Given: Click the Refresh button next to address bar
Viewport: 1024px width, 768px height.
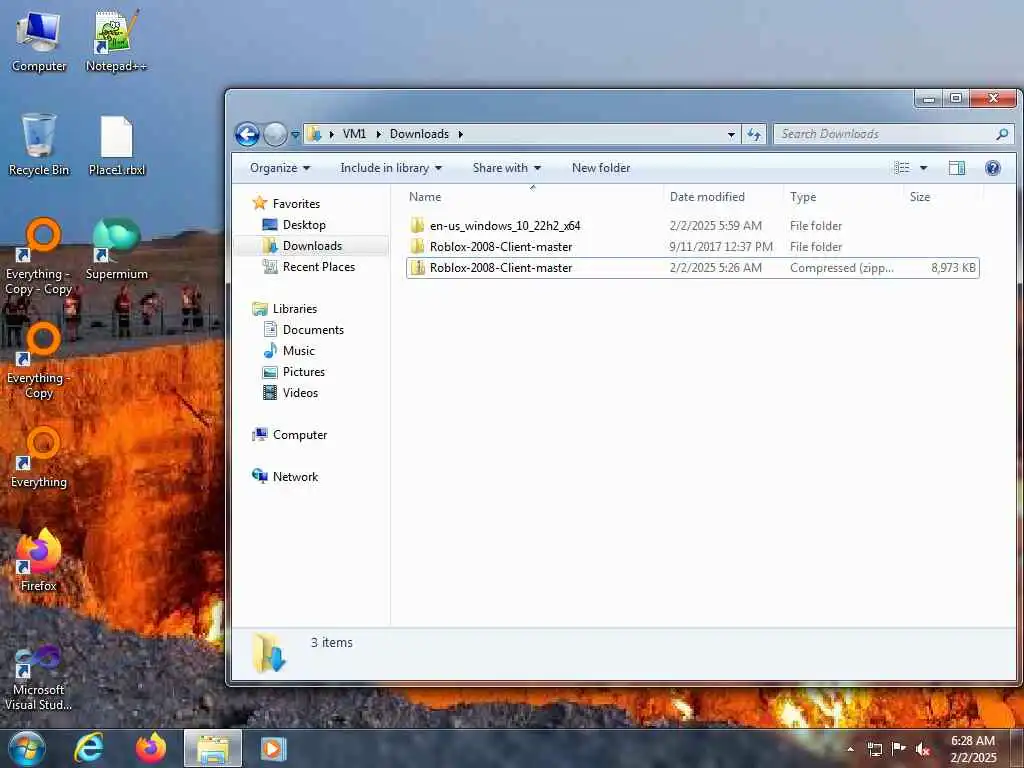Looking at the screenshot, I should pos(754,134).
